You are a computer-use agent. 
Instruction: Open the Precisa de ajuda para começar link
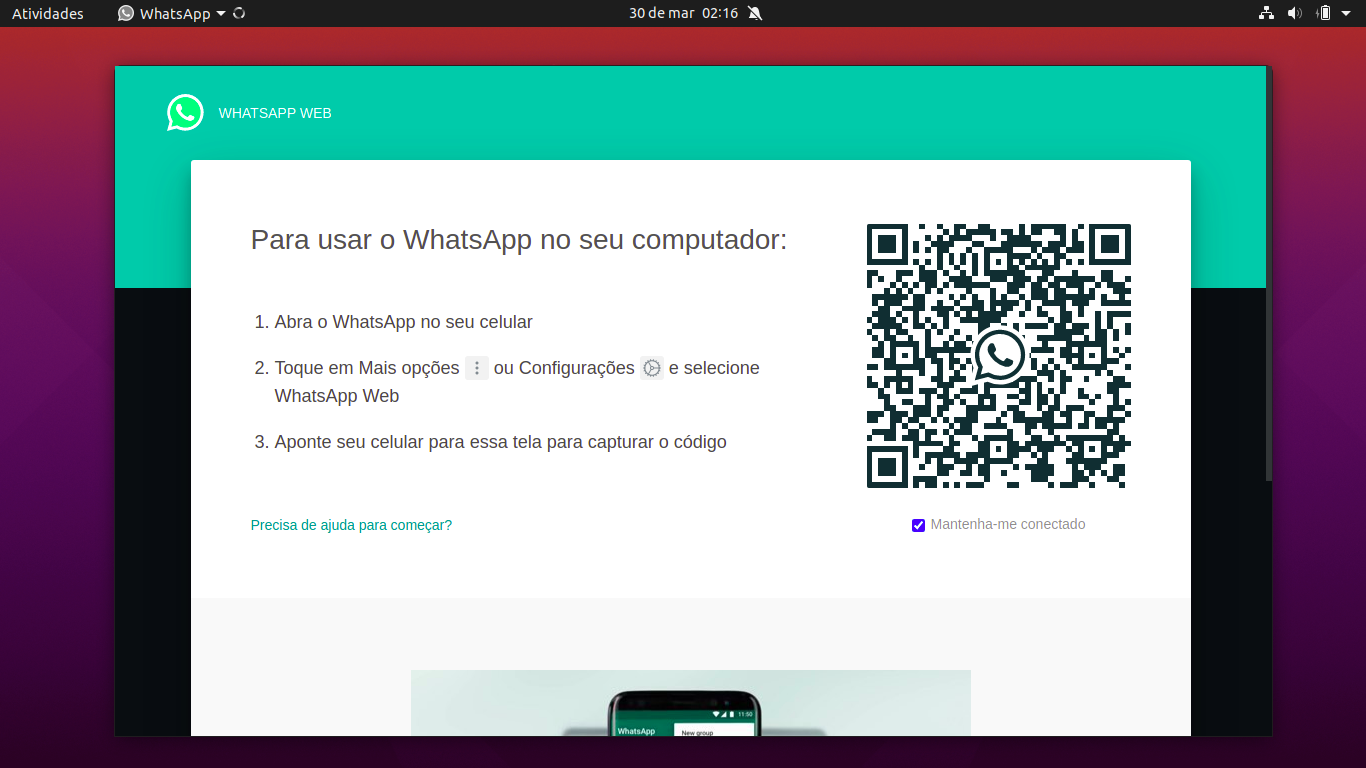pos(351,525)
